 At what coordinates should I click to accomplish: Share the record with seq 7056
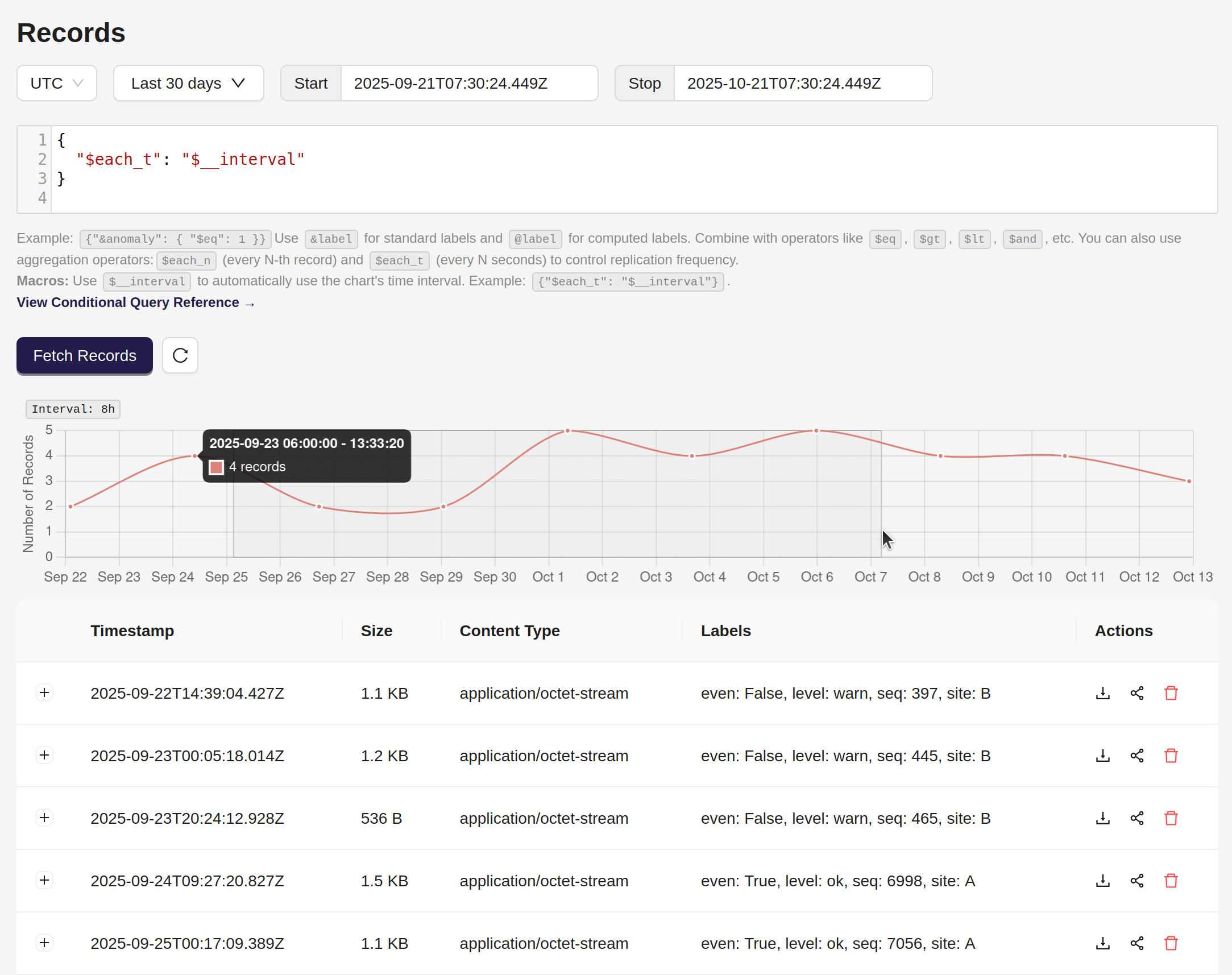coord(1136,943)
